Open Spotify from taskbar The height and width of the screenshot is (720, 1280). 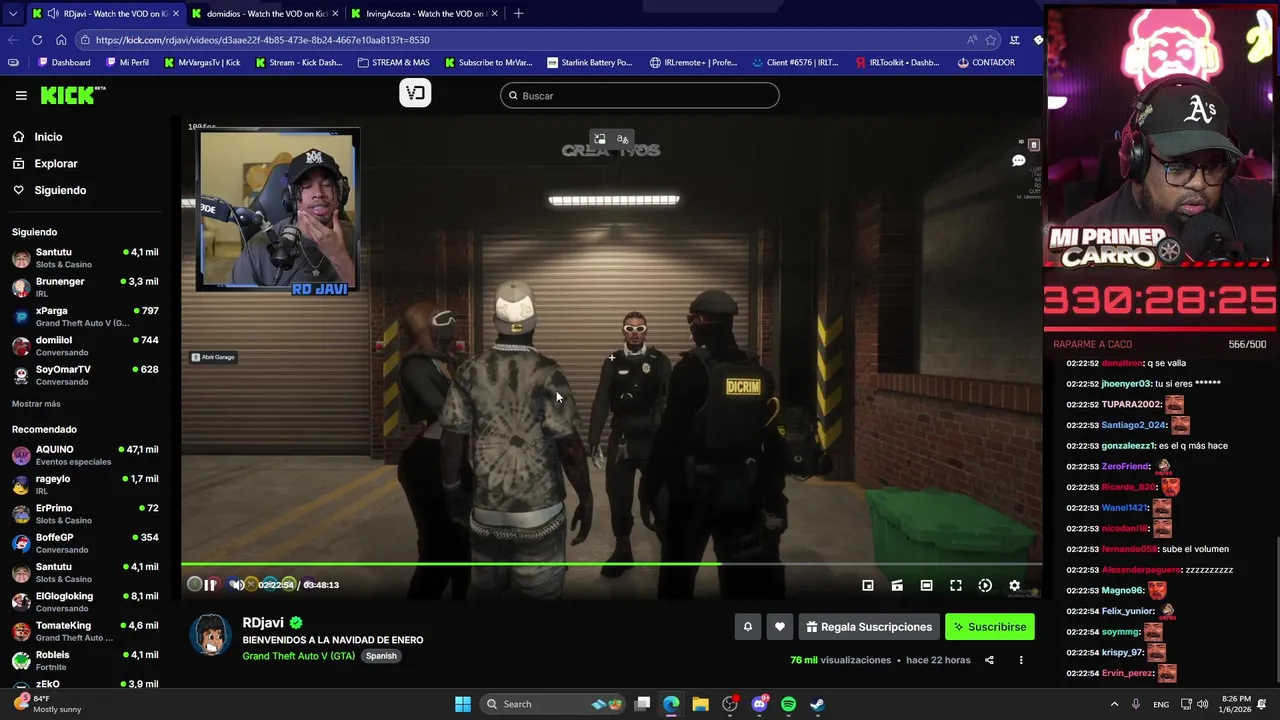[788, 704]
